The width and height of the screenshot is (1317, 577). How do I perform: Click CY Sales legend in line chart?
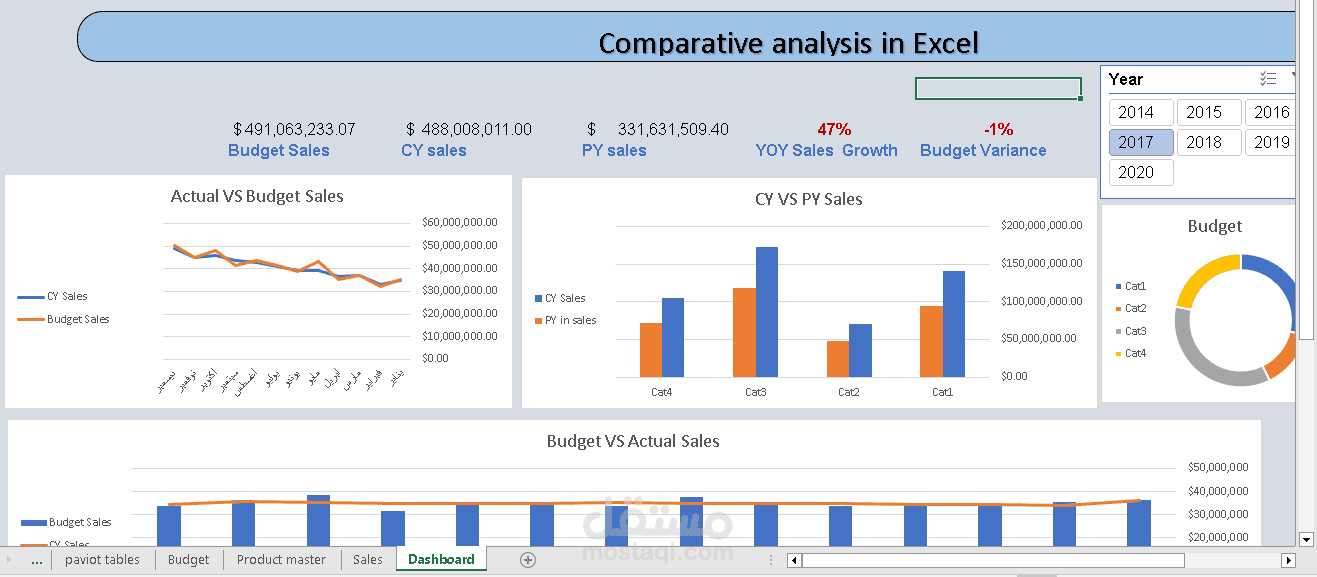[53, 297]
